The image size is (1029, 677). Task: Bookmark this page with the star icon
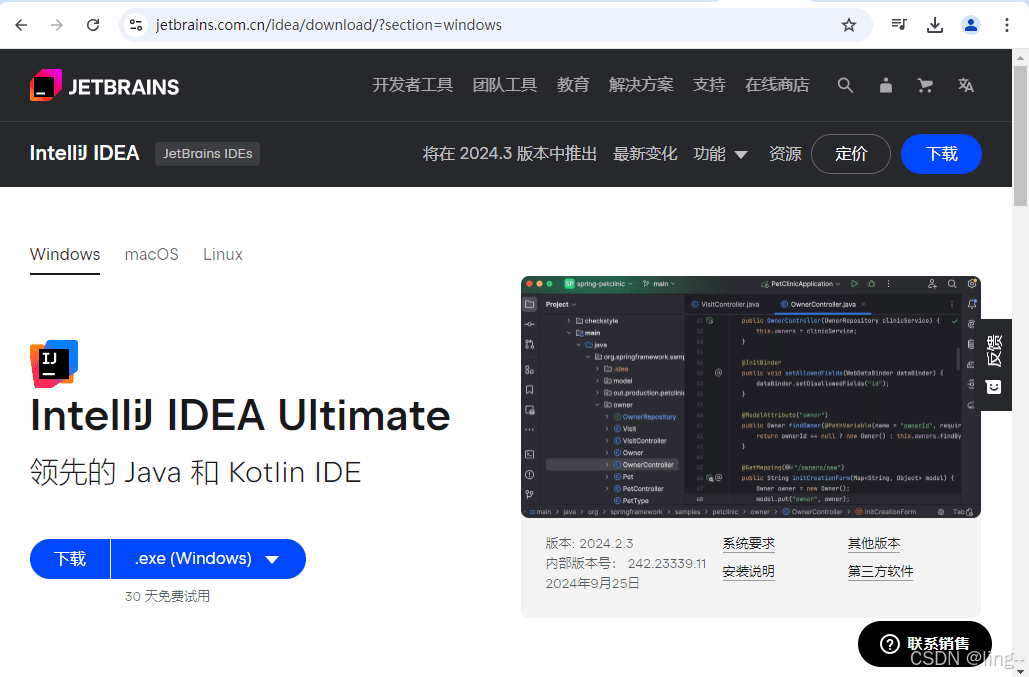coord(849,25)
